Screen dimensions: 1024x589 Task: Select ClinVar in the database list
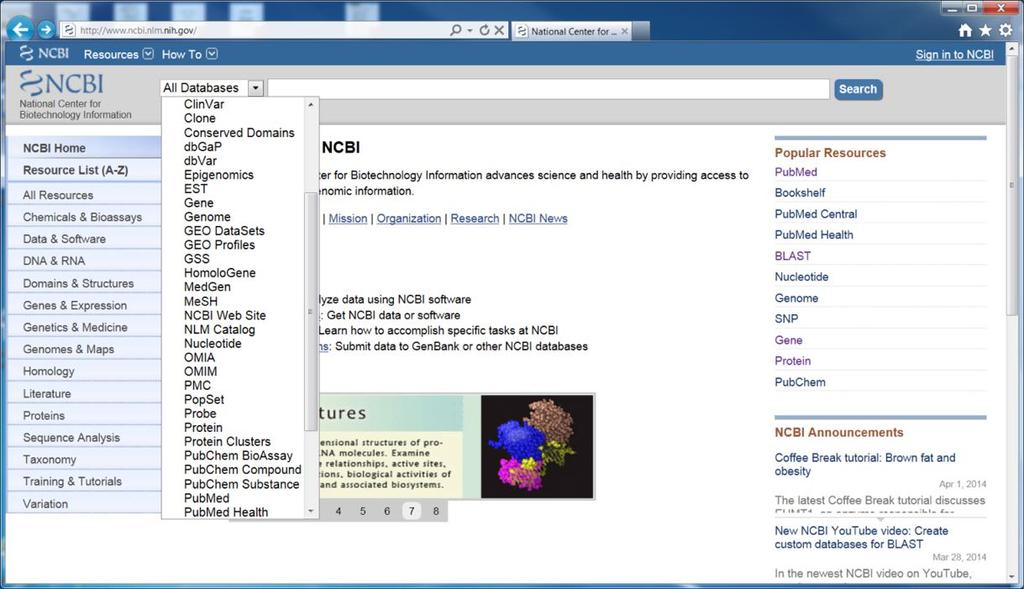204,104
